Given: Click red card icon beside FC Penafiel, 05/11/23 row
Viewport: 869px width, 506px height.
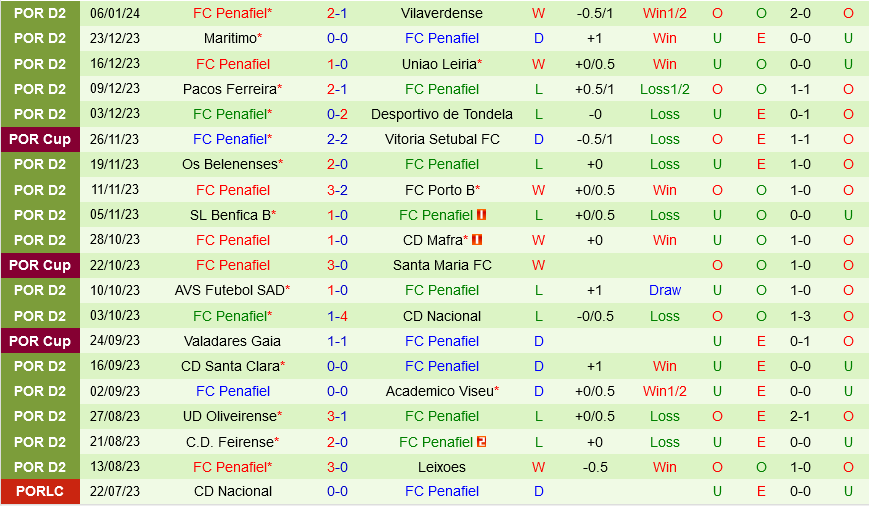Looking at the screenshot, I should tap(481, 215).
